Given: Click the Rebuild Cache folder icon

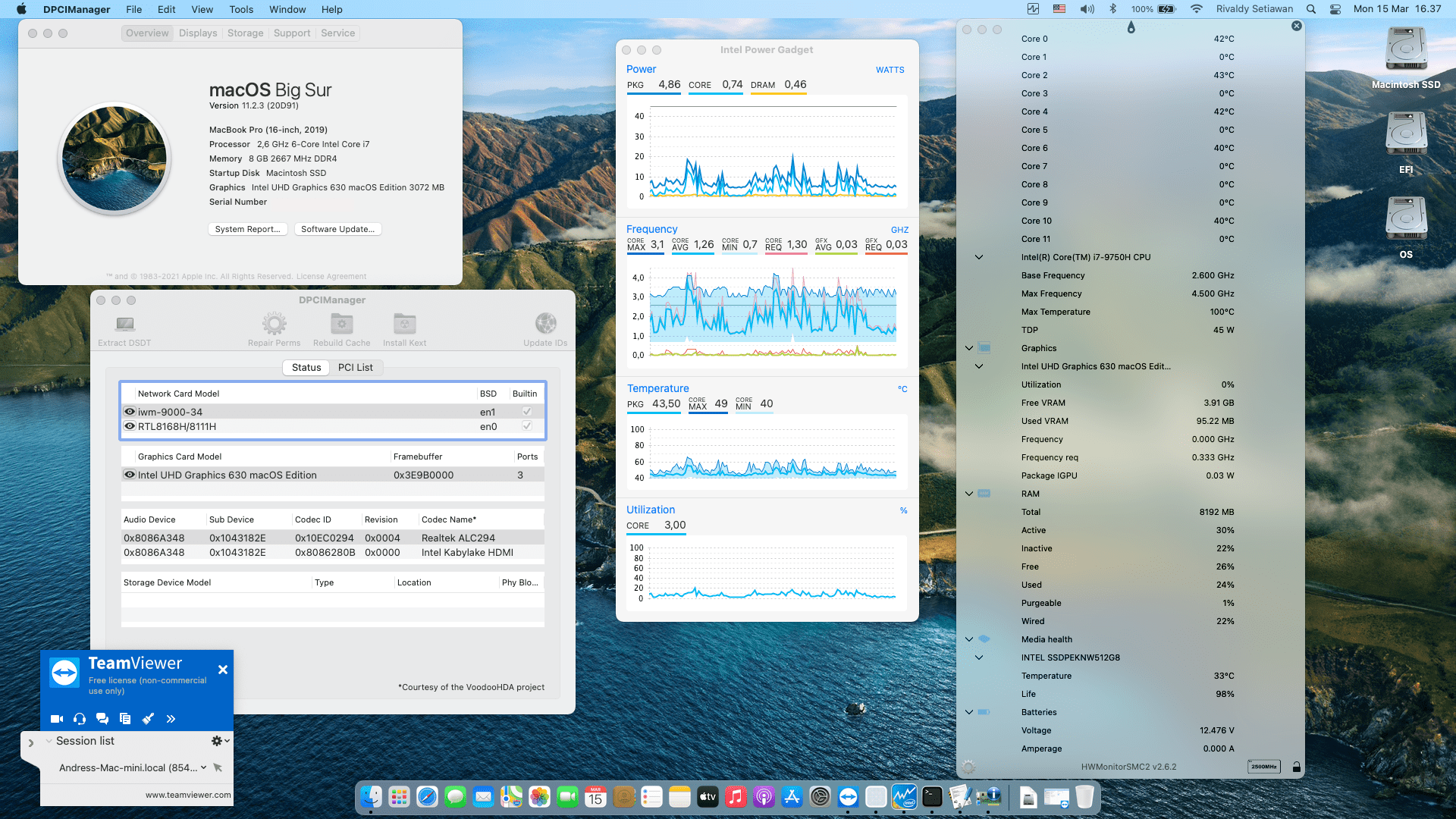Looking at the screenshot, I should [341, 324].
